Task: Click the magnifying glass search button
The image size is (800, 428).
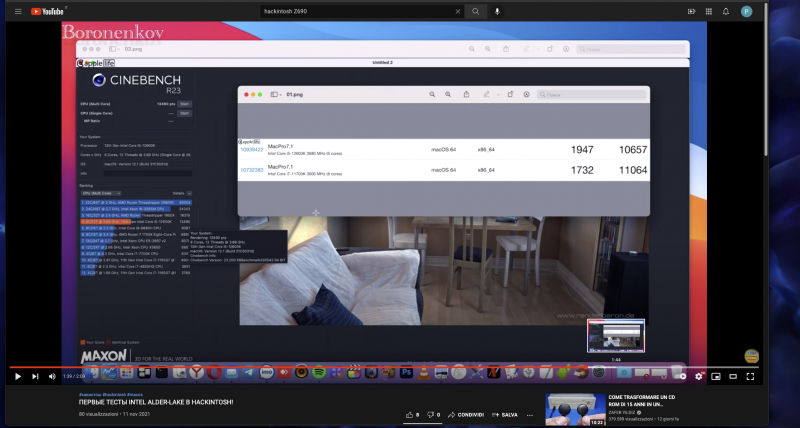Action: [x=476, y=11]
